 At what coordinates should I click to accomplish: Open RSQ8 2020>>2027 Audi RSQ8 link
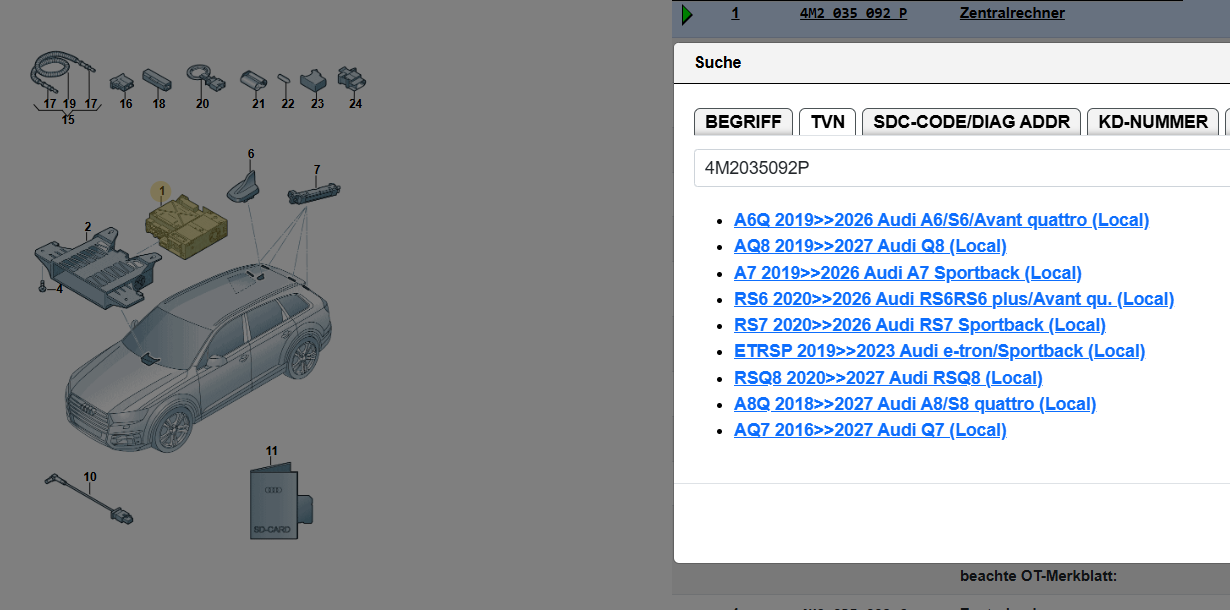[x=888, y=378]
